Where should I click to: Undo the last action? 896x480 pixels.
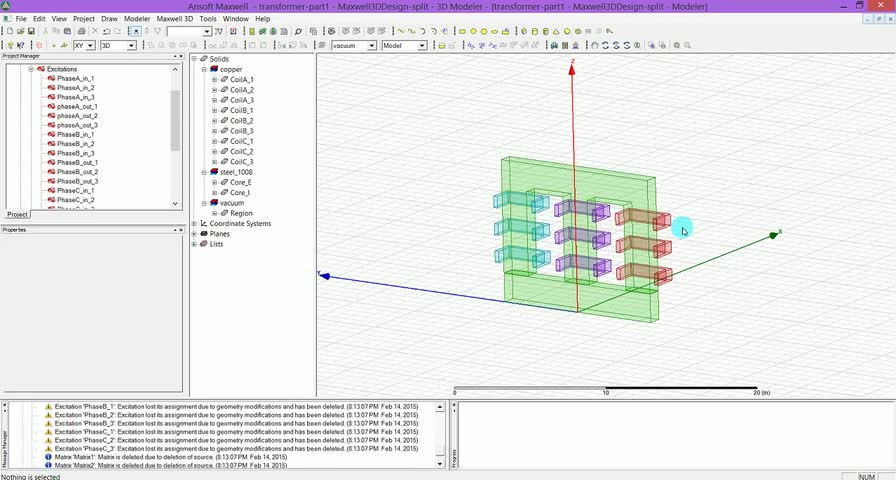(x=106, y=31)
